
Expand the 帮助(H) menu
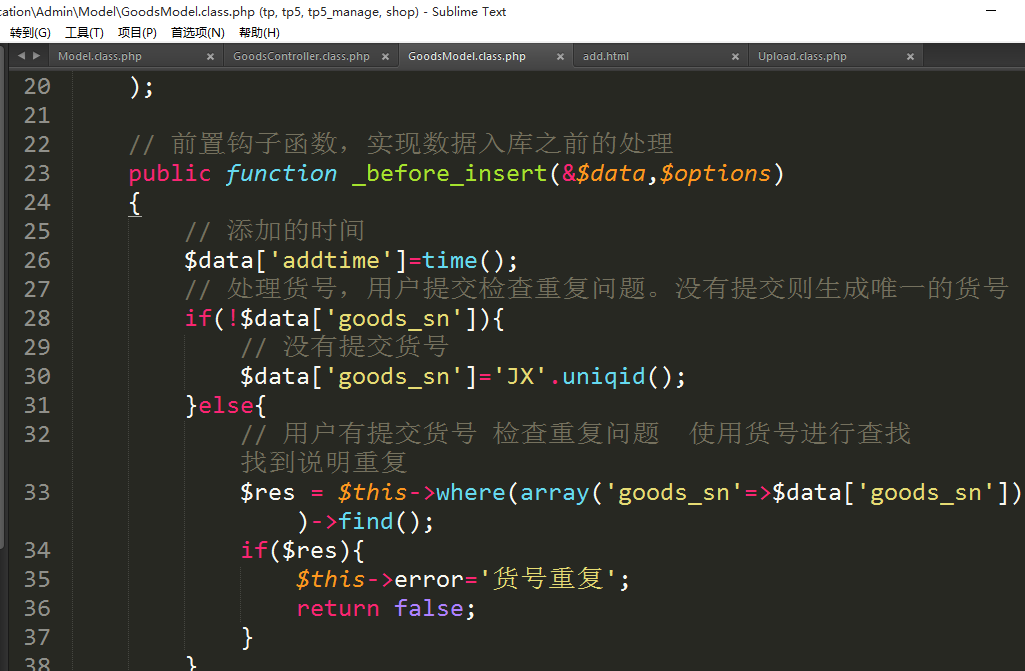259,33
